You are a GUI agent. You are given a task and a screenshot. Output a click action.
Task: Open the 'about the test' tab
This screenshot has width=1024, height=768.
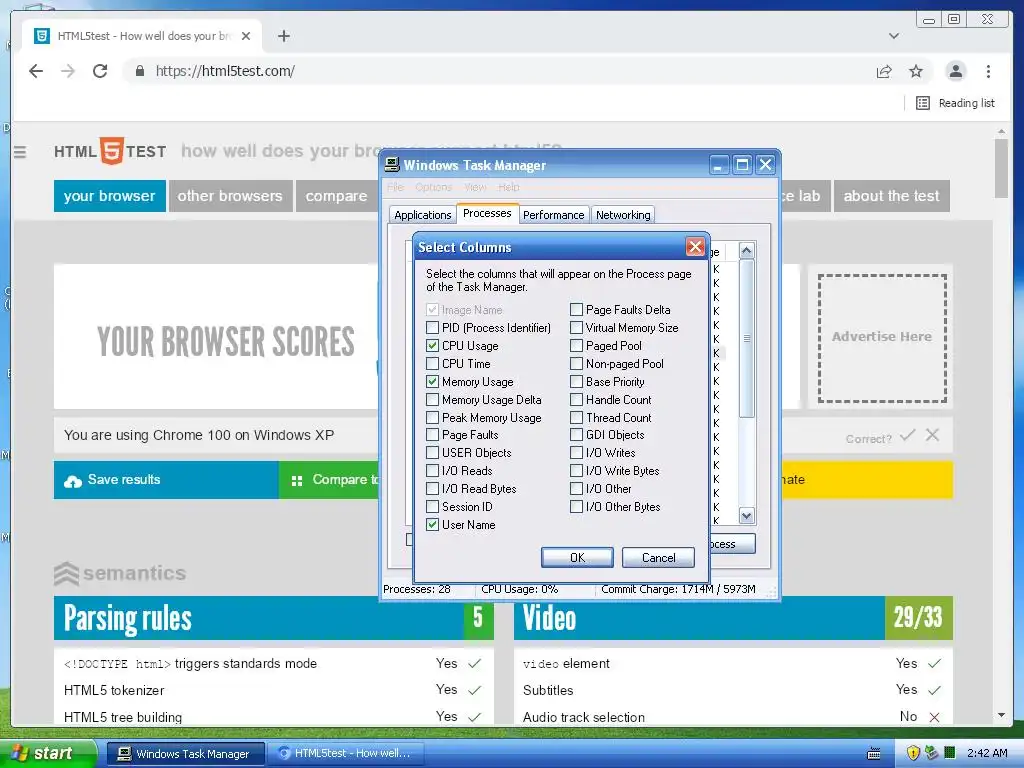891,196
